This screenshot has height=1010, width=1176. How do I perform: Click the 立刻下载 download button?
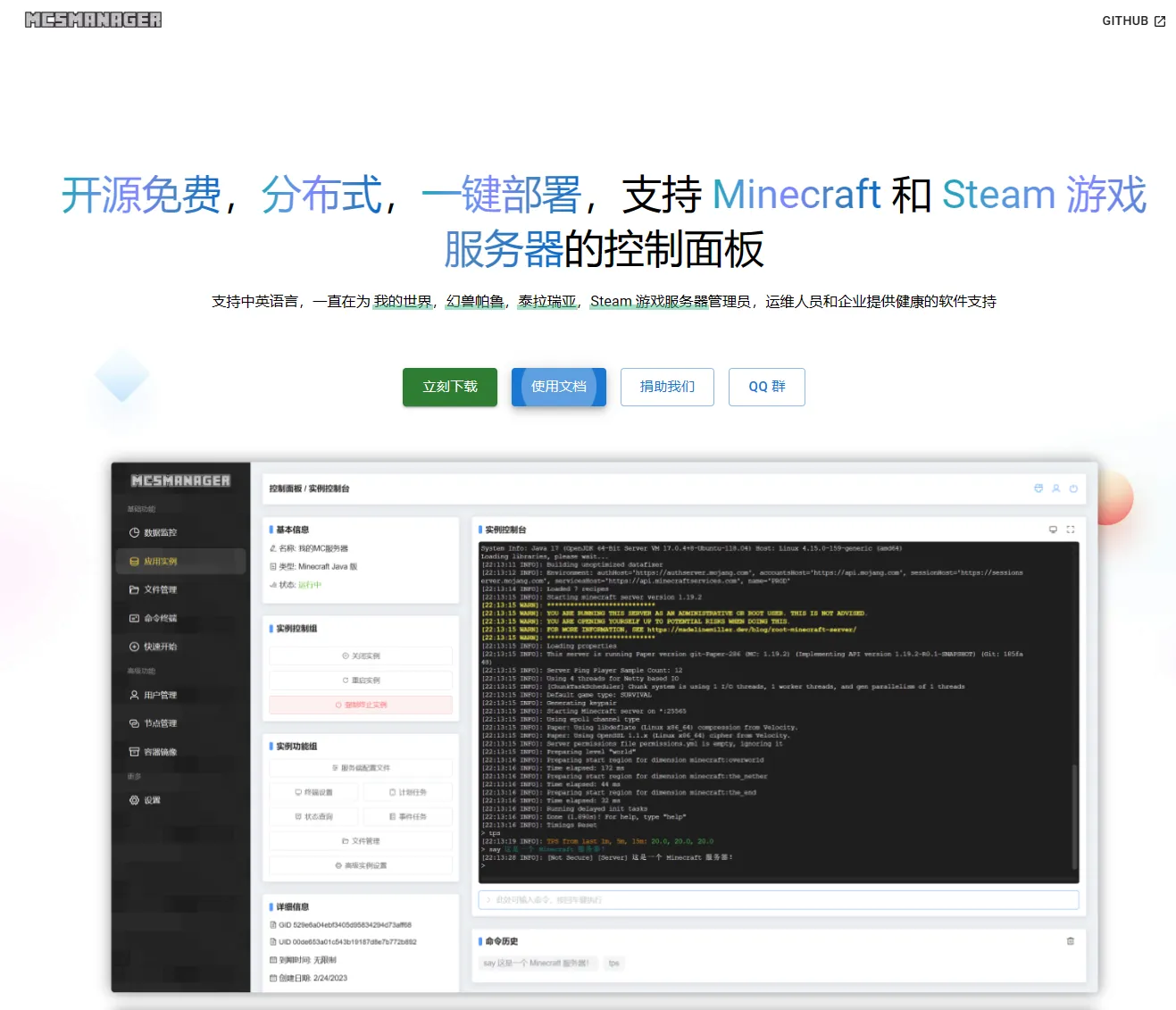(450, 387)
